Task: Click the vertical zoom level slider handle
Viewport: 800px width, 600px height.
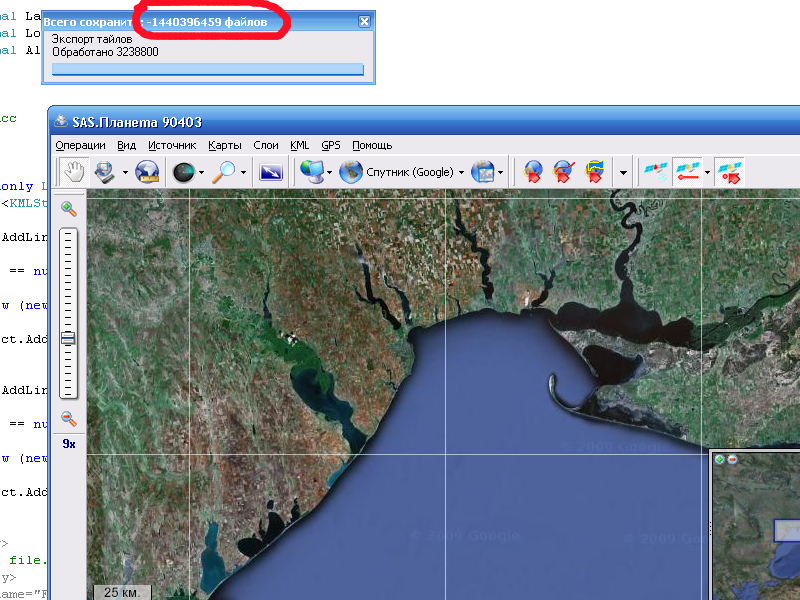Action: coord(68,339)
